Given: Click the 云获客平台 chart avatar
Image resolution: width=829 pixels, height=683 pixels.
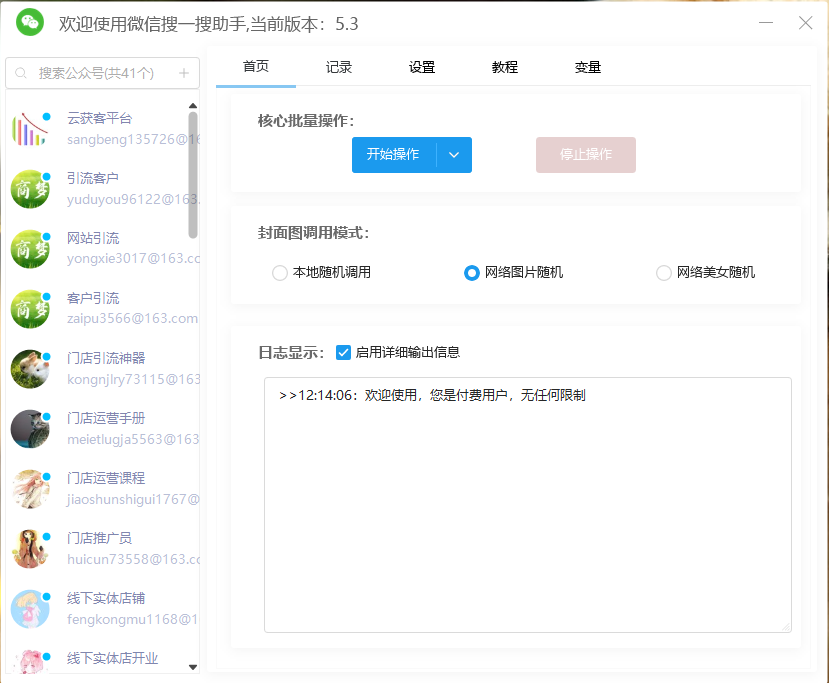Looking at the screenshot, I should (x=31, y=129).
